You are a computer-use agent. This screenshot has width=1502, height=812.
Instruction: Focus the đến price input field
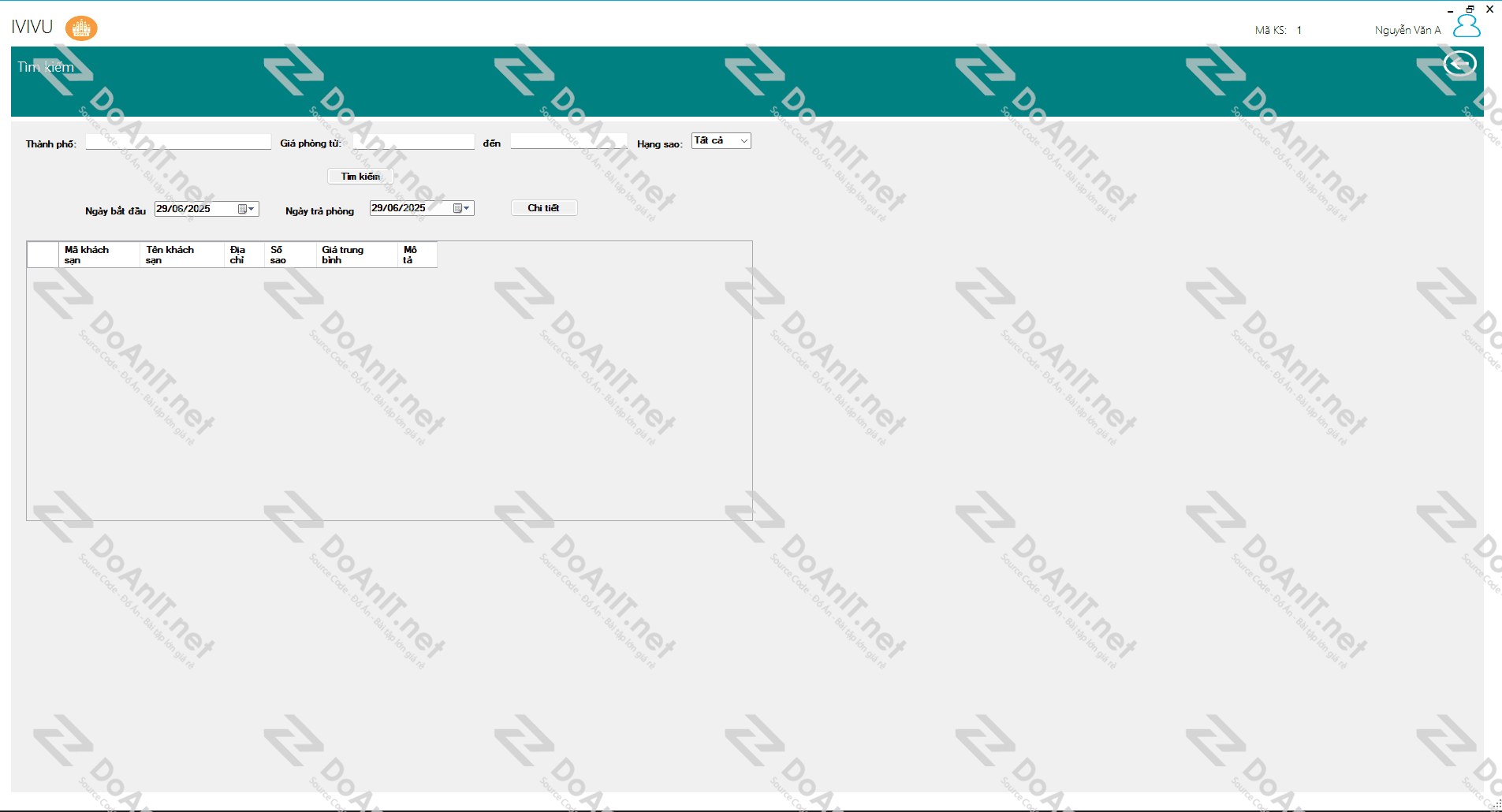pos(568,141)
